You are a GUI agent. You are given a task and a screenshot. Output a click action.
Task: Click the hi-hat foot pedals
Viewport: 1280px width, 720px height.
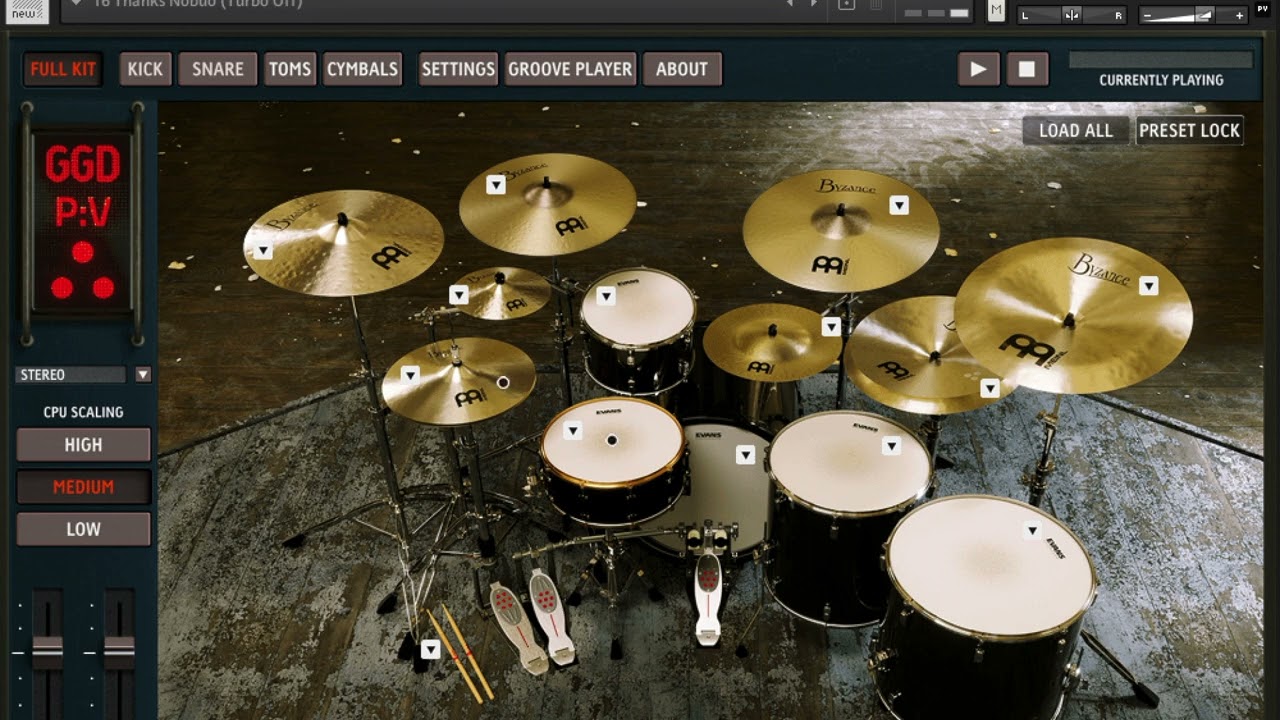coord(532,620)
